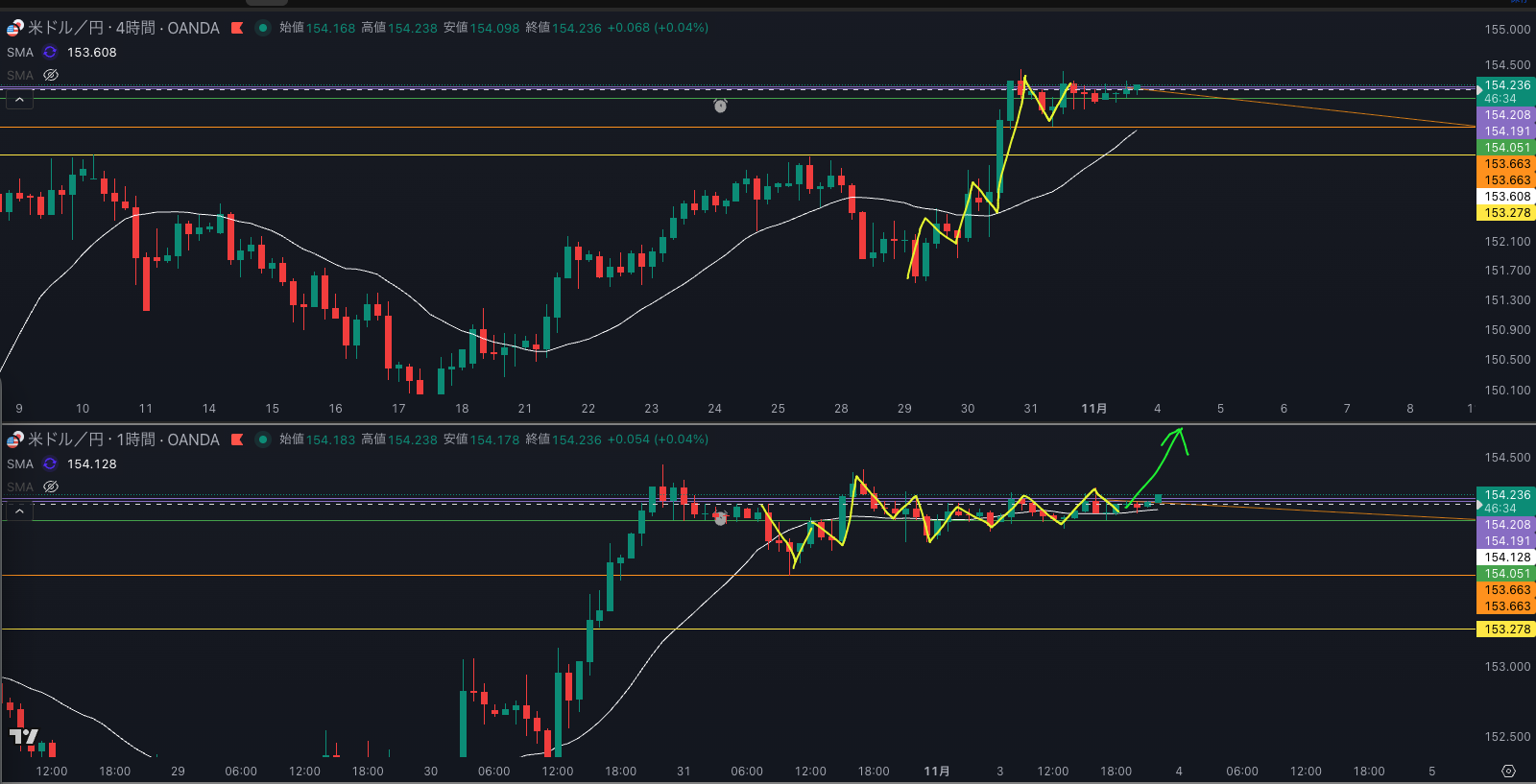Collapse the indicator legend on the 1-hour chart
This screenshot has height=784, width=1536.
19,511
